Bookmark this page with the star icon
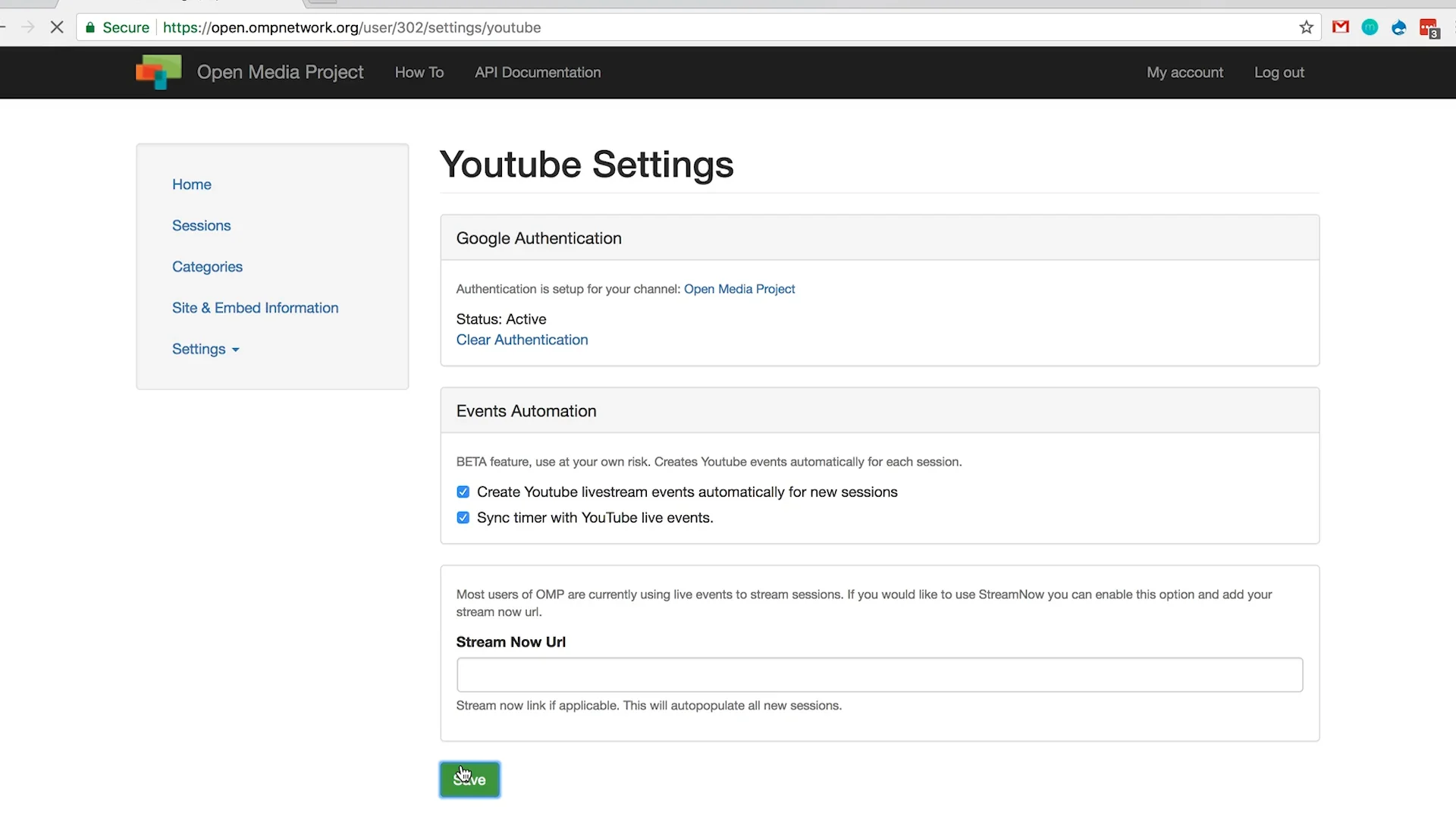The image size is (1456, 819). pos(1306,27)
